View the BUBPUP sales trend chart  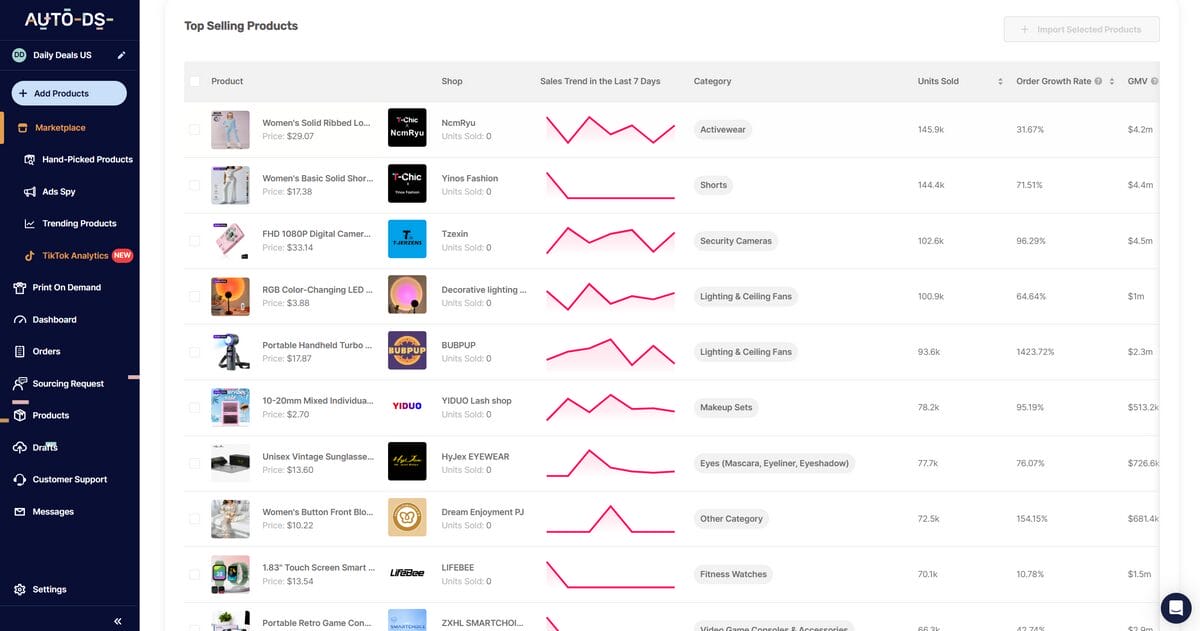pyautogui.click(x=610, y=352)
